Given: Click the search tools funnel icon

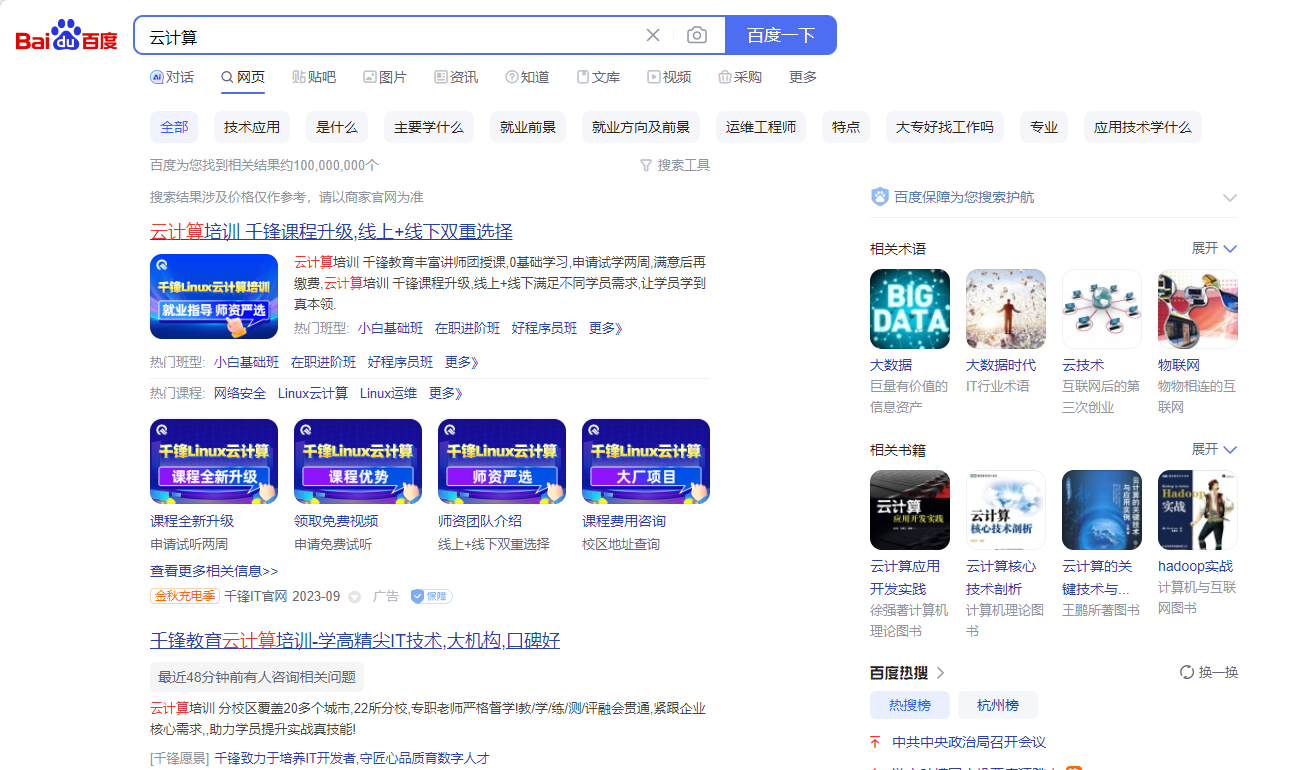Looking at the screenshot, I should point(646,165).
